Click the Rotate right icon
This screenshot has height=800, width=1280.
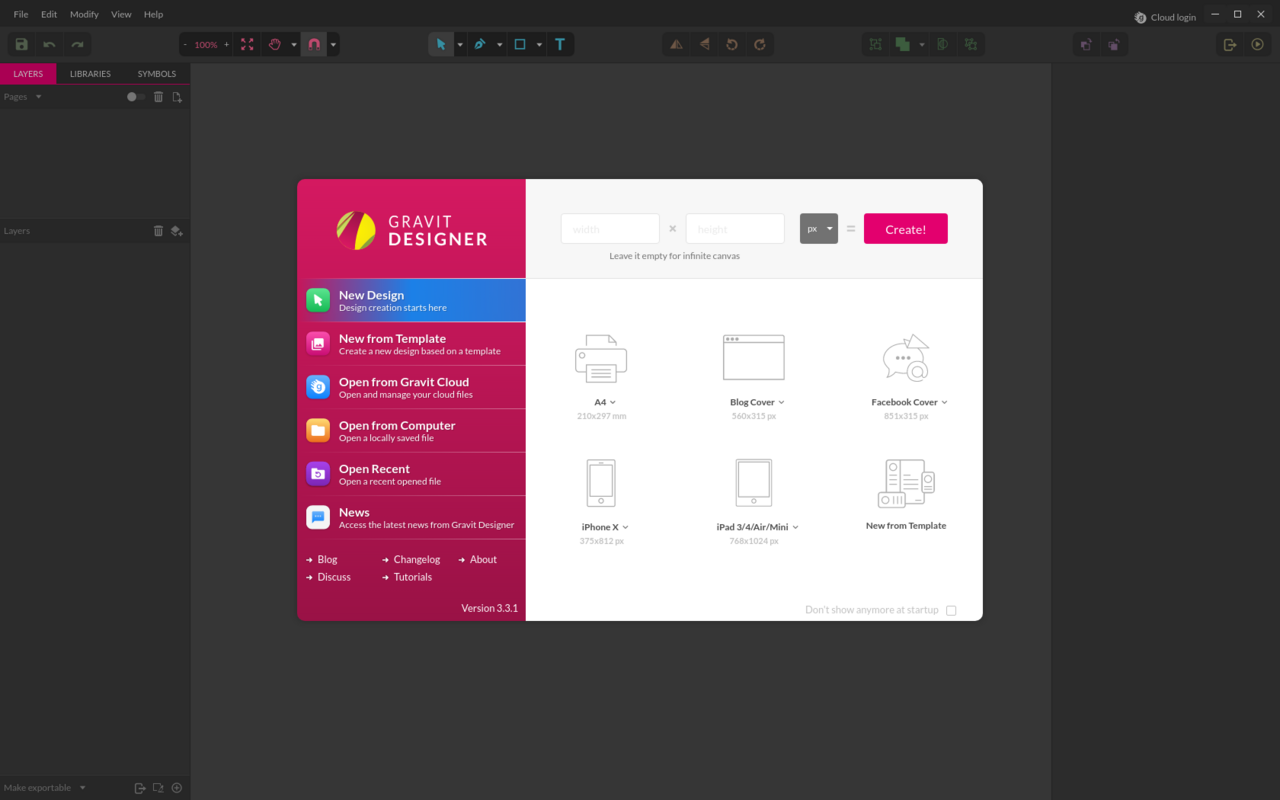coord(760,45)
